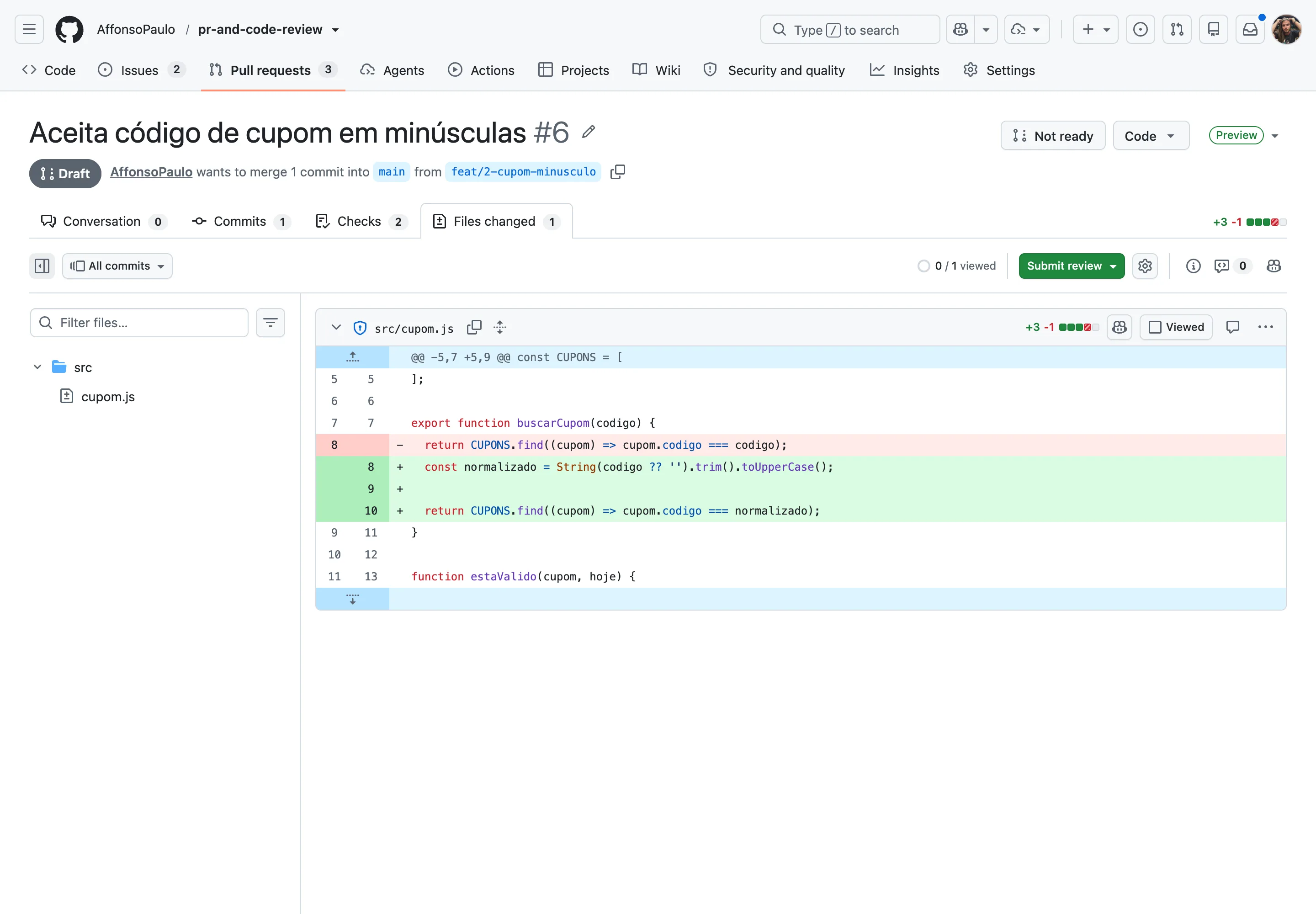1316x914 pixels.
Task: Open the Insights tab
Action: pyautogui.click(x=904, y=70)
